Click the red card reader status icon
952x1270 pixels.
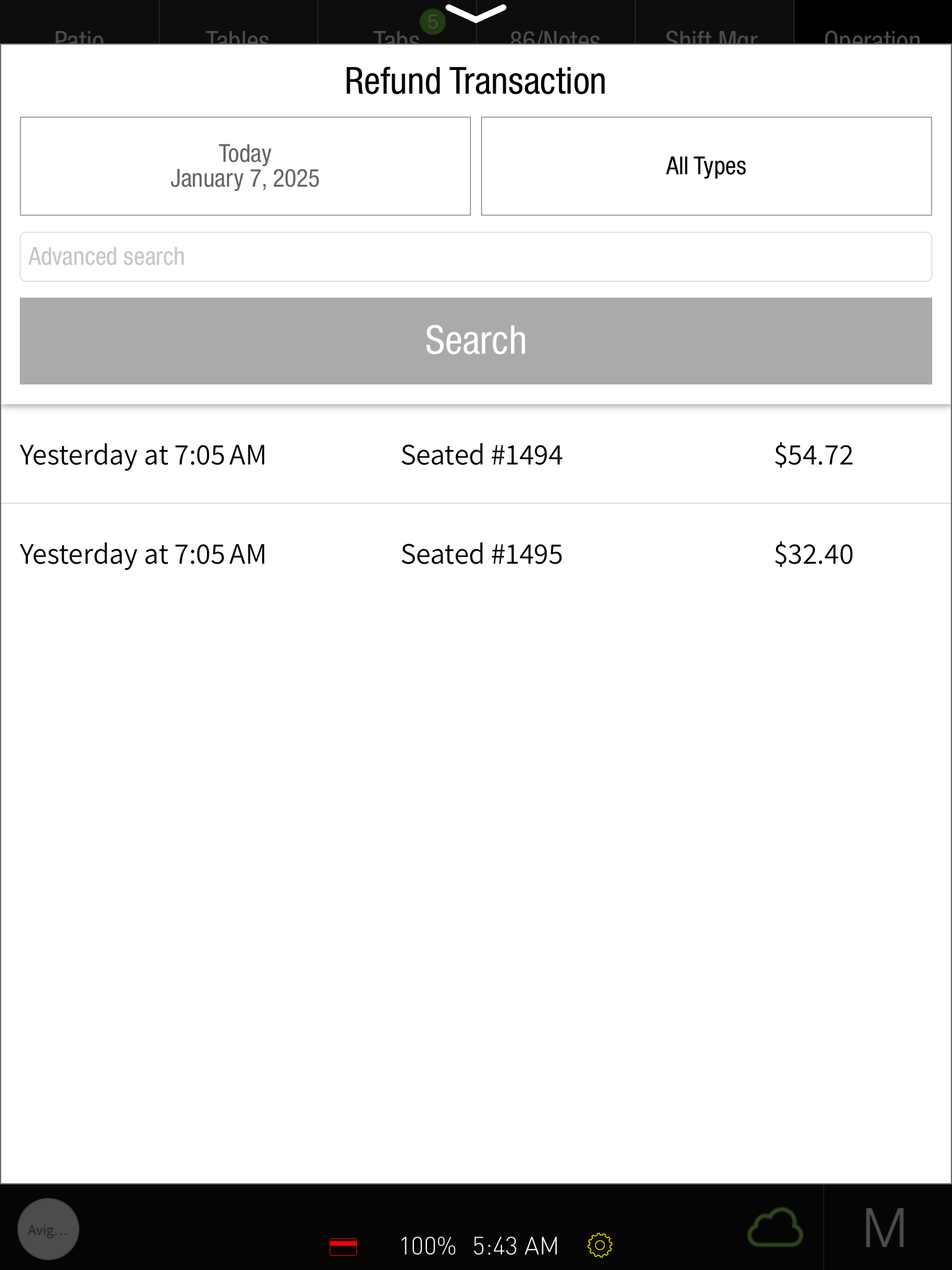[x=343, y=1246]
